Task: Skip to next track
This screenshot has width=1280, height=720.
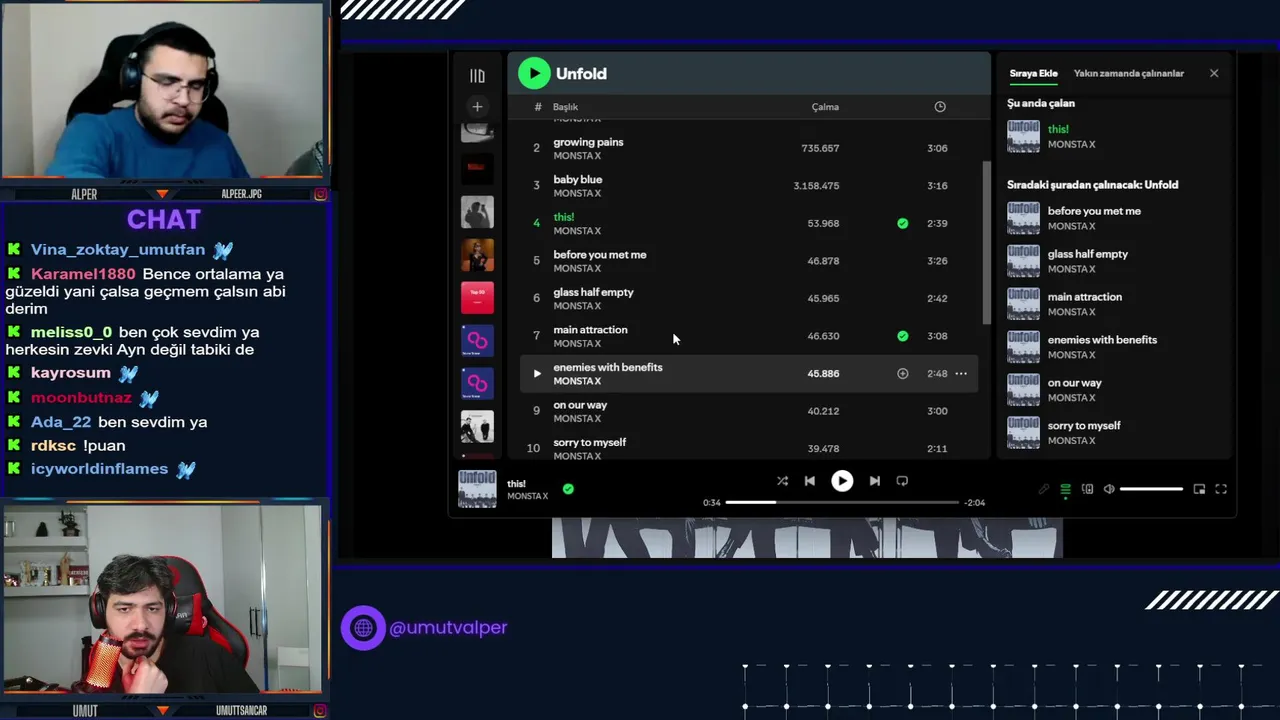Action: (875, 481)
